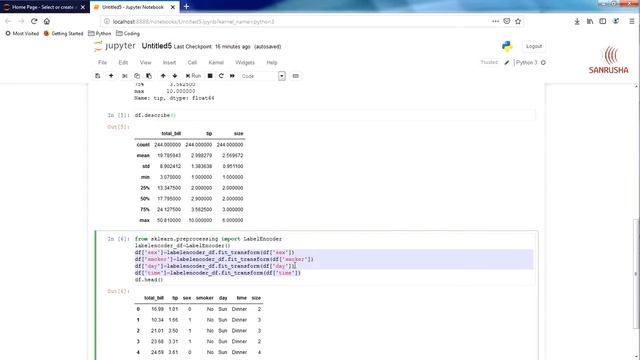Click the LabelEncoder import code line
Image resolution: width=640 pixels, height=360 pixels.
pos(208,239)
